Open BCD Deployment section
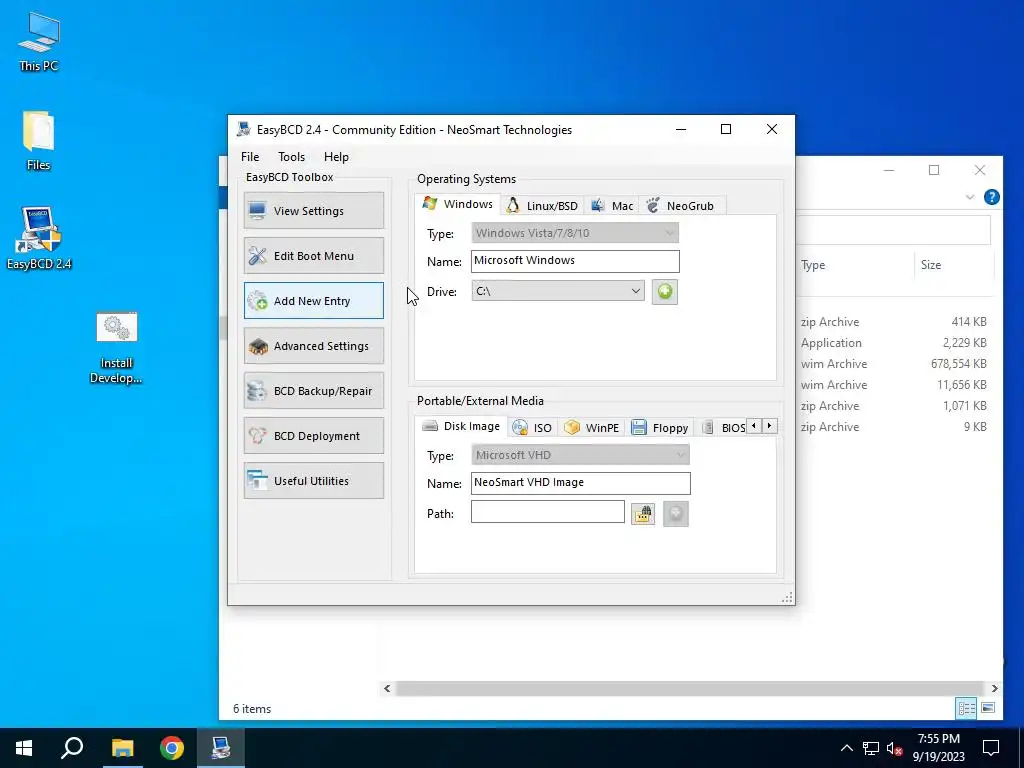Image resolution: width=1024 pixels, height=768 pixels. (313, 436)
